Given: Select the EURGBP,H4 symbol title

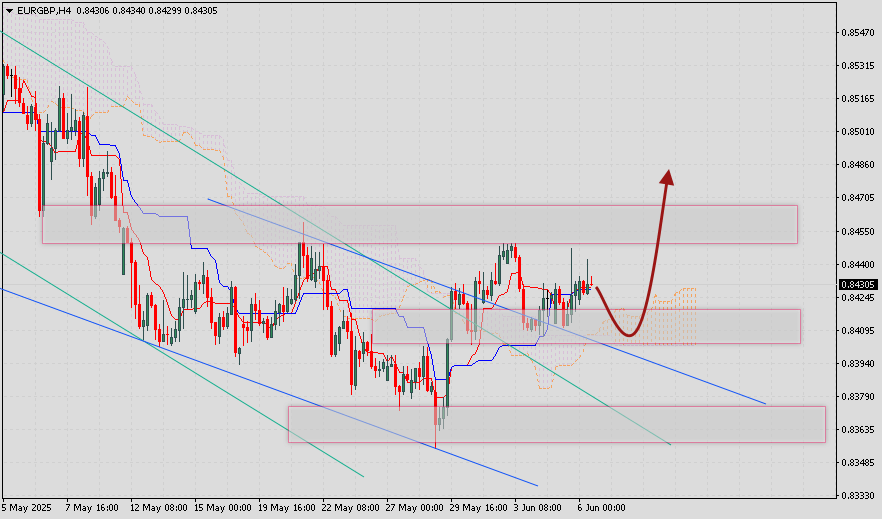Looking at the screenshot, I should (x=44, y=11).
